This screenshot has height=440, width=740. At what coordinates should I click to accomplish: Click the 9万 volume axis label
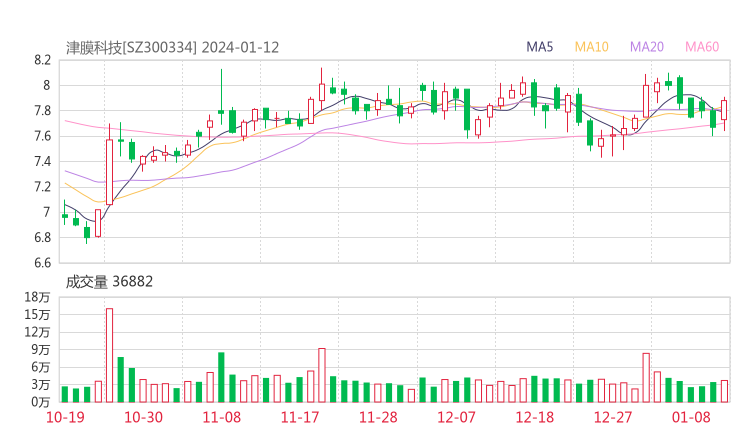(x=41, y=350)
